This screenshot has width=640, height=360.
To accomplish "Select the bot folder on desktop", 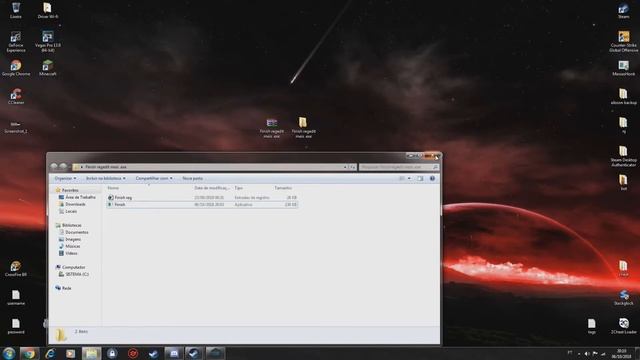I will coord(623,182).
